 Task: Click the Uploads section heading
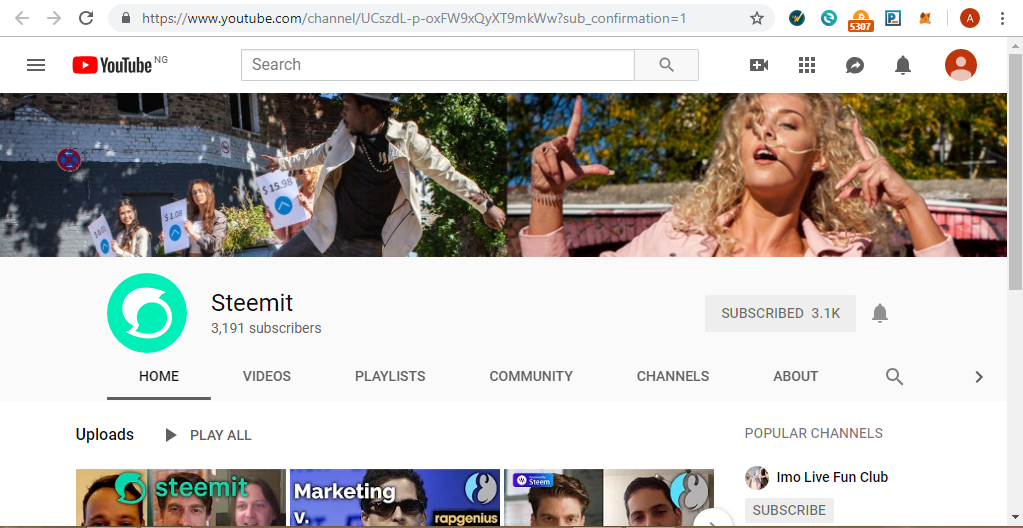click(x=104, y=435)
